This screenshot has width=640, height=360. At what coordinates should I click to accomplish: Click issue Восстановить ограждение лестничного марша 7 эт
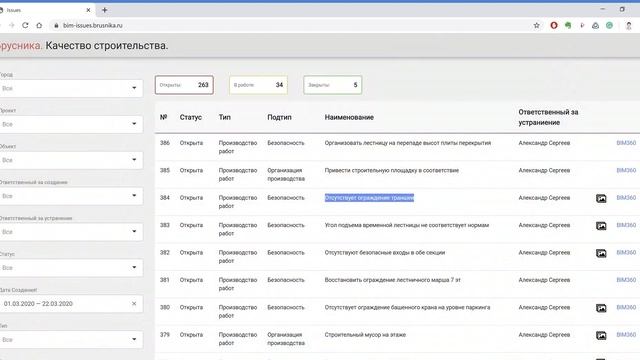click(x=392, y=280)
